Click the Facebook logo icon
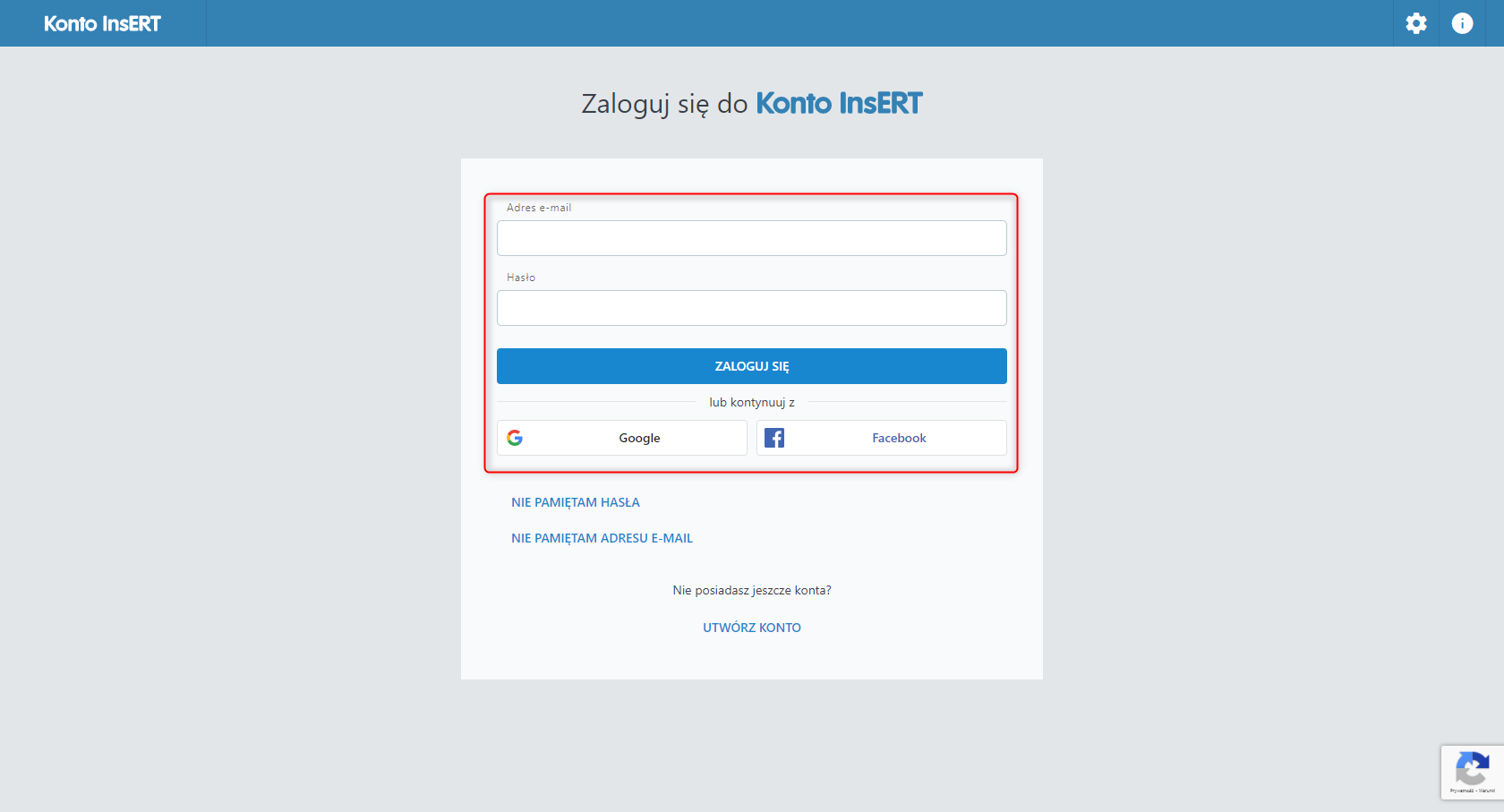This screenshot has width=1504, height=812. 774,438
